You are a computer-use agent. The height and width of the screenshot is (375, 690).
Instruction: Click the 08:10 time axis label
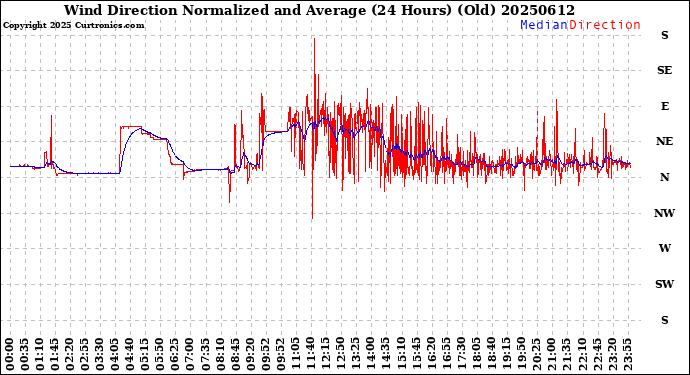220,354
